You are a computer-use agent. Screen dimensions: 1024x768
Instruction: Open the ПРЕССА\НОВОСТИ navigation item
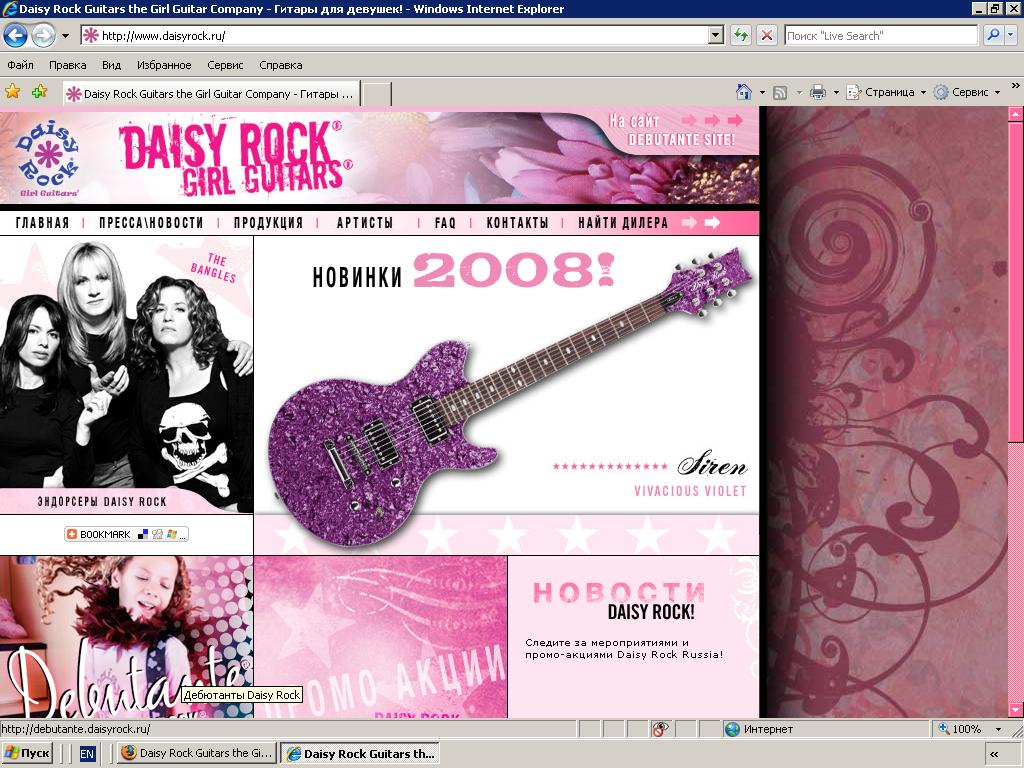point(151,223)
